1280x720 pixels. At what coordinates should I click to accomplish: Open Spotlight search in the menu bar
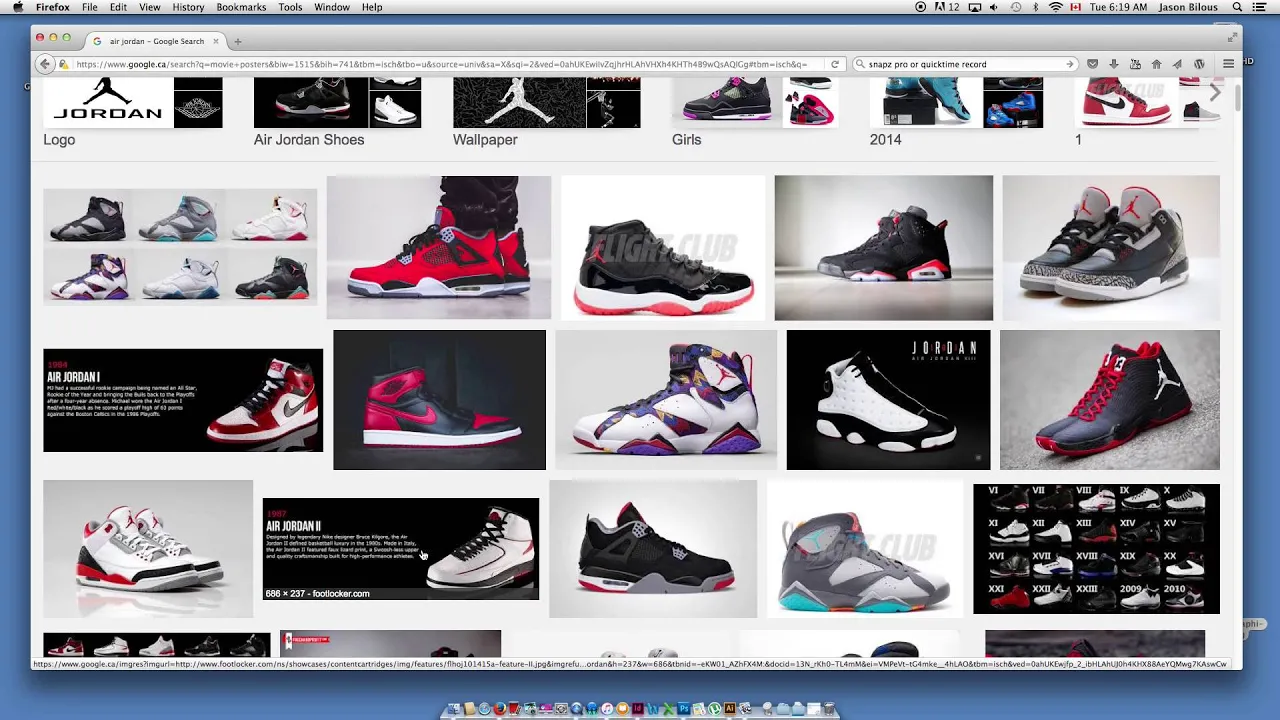click(1237, 7)
